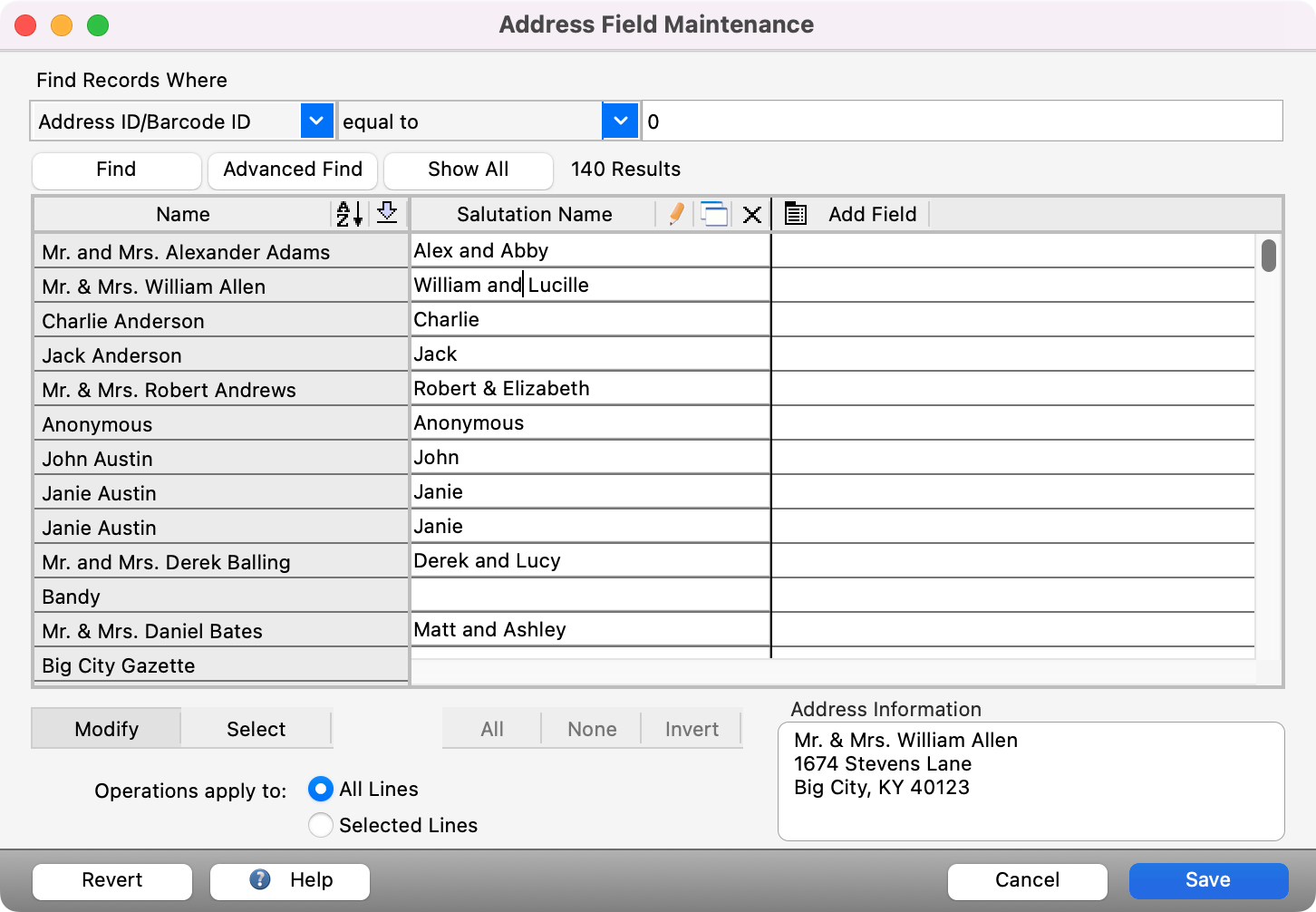Click the Find button
The width and height of the screenshot is (1316, 912).
click(116, 170)
